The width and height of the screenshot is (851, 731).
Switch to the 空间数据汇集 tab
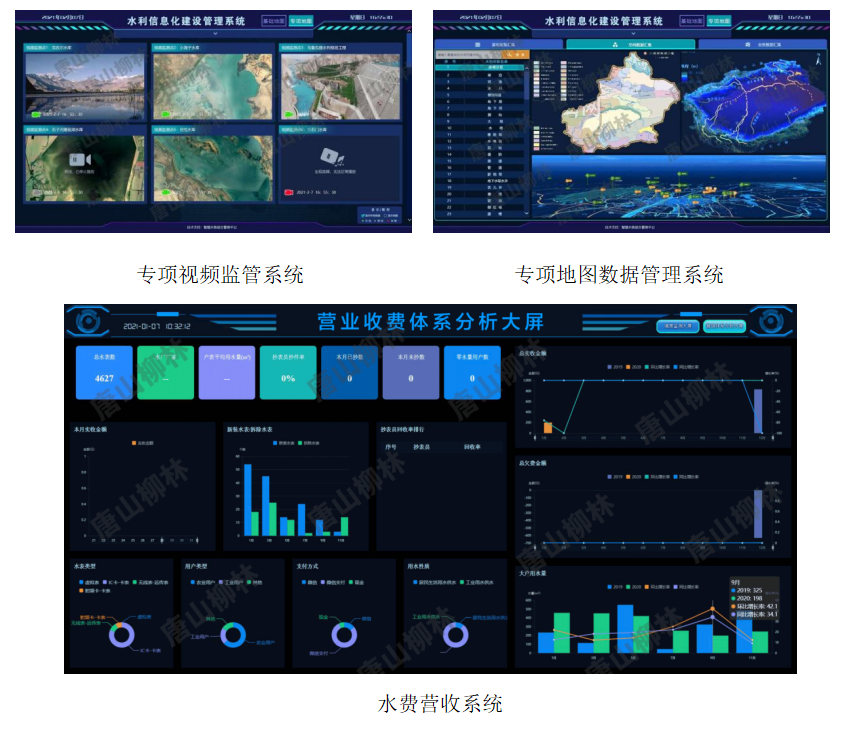pos(630,44)
